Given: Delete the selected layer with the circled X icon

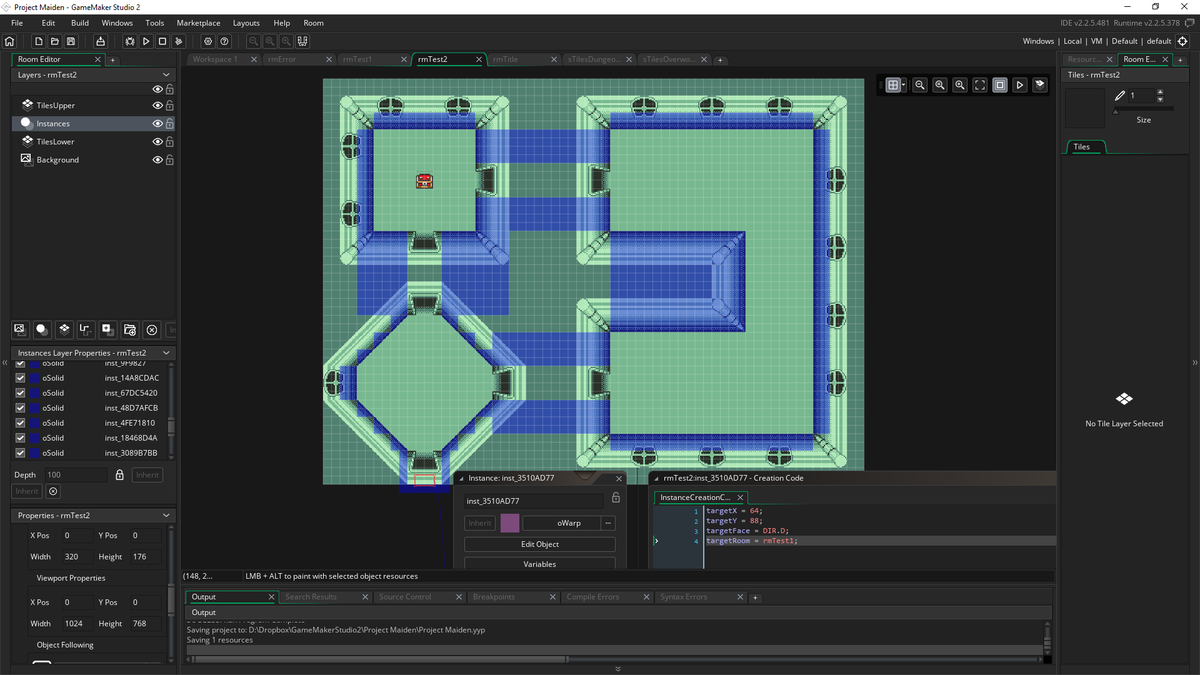Looking at the screenshot, I should pos(152,329).
